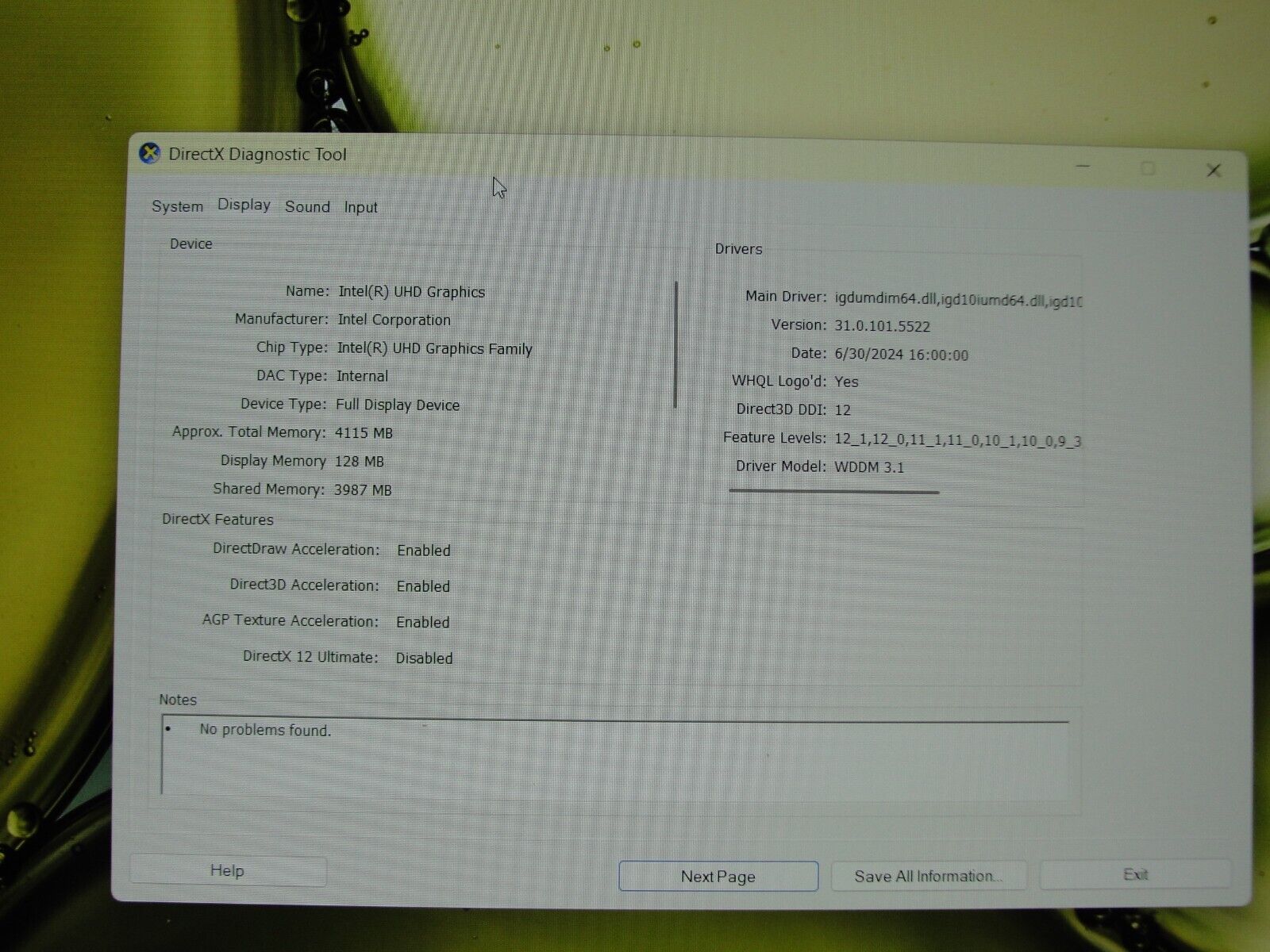Click the 'Drivers' group label
The height and width of the screenshot is (952, 1270).
tap(738, 249)
